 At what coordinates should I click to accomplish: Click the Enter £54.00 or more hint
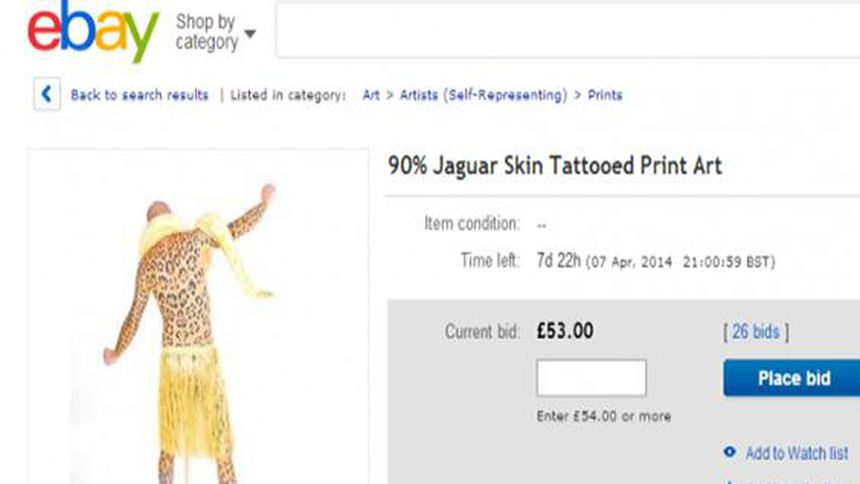click(603, 416)
